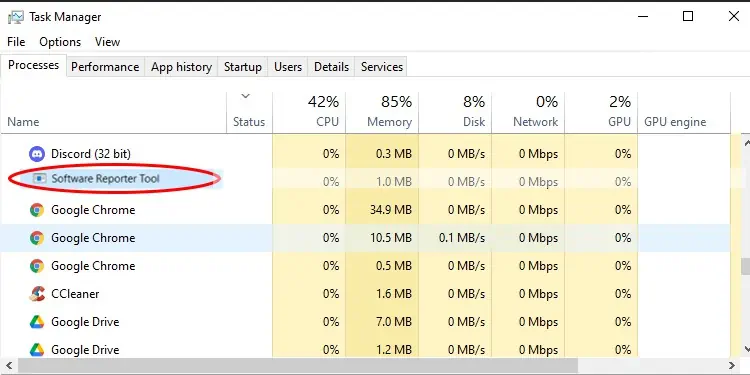Sort by the 0% Network column
The image size is (750, 375).
[x=528, y=113]
